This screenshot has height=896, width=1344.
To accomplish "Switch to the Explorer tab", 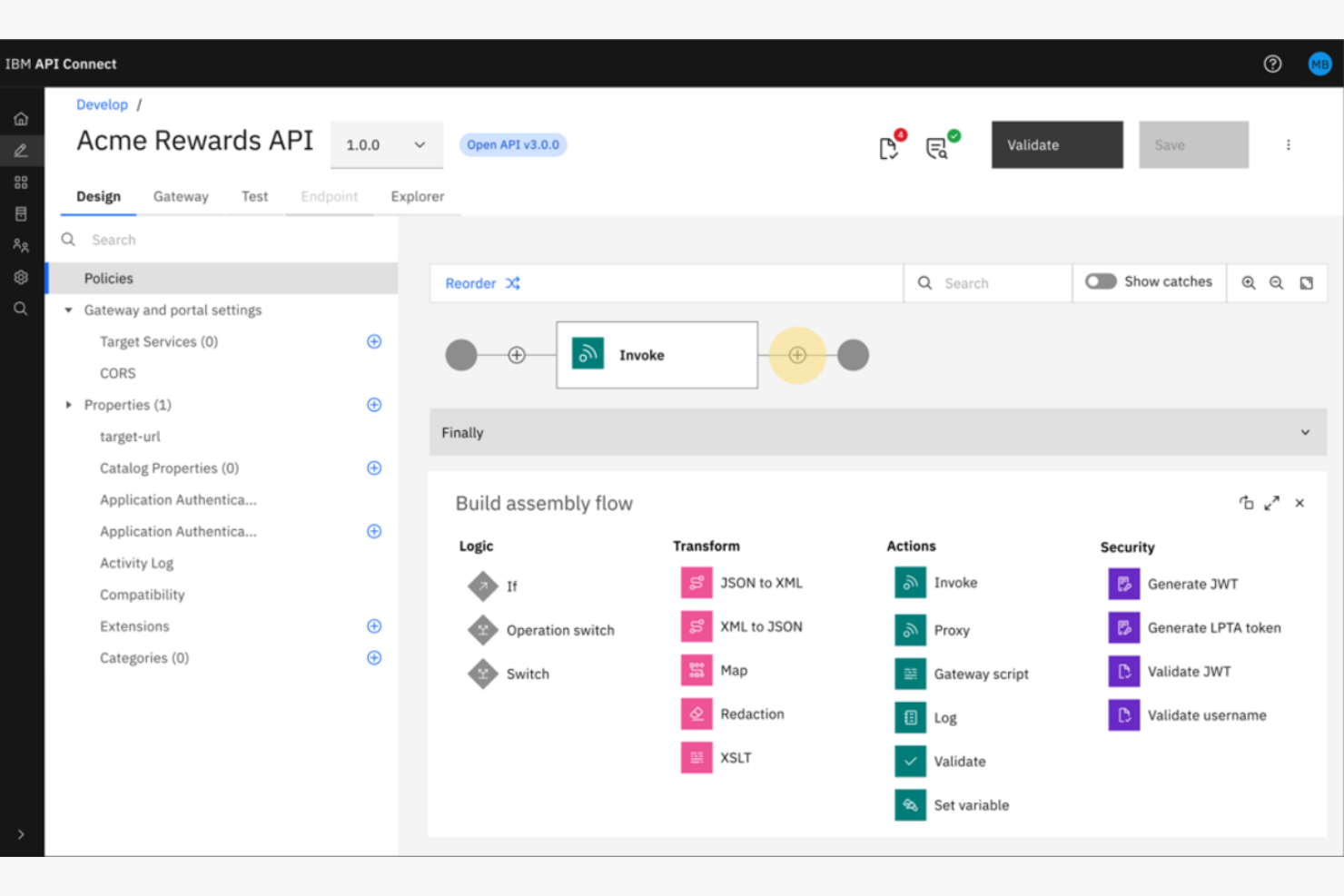I will point(418,196).
